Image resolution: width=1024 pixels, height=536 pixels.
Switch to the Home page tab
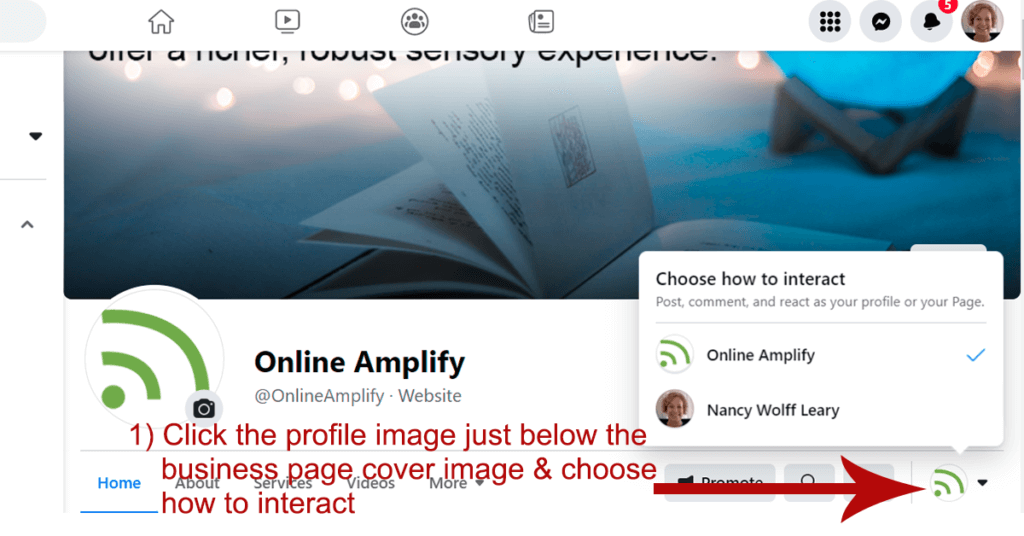[119, 483]
